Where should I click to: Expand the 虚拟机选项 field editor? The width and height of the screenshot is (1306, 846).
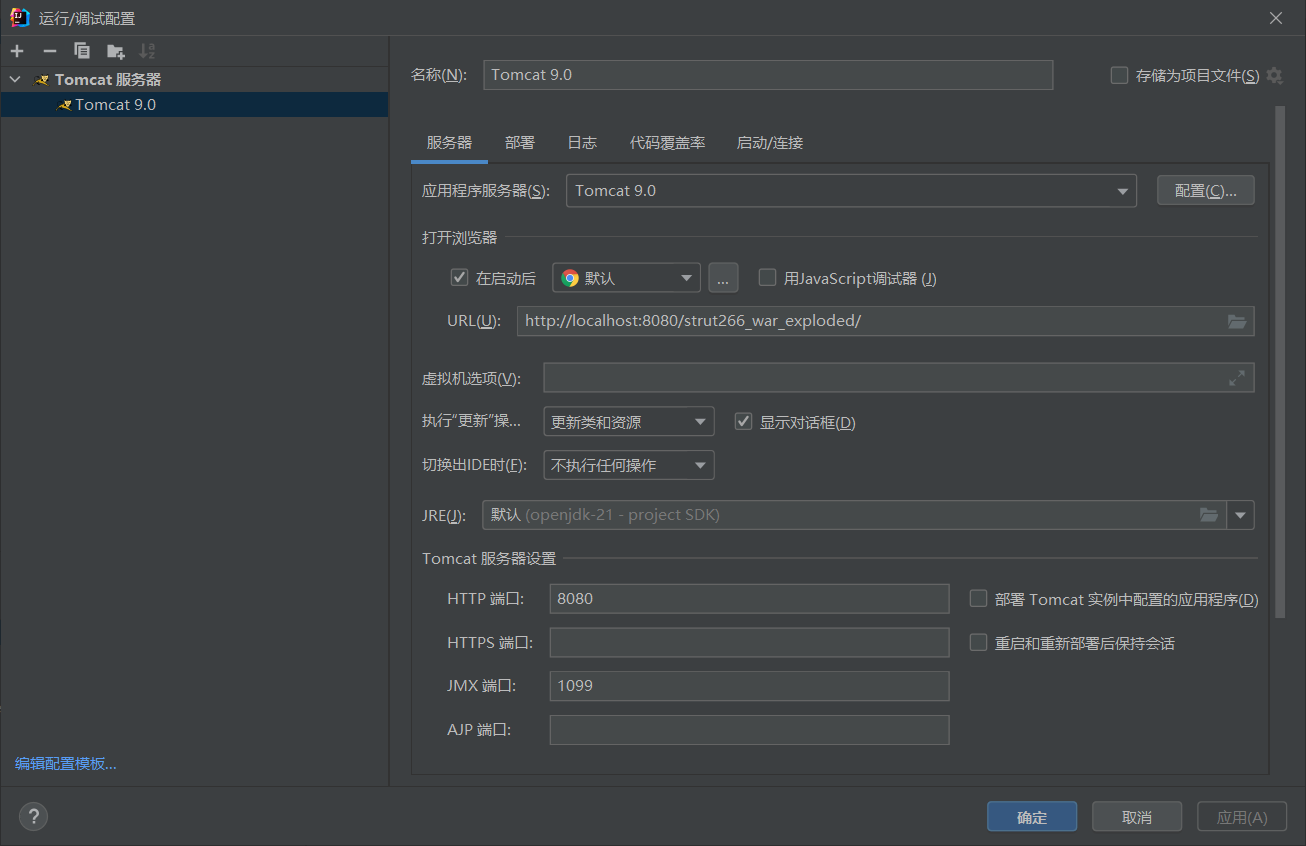(1237, 378)
